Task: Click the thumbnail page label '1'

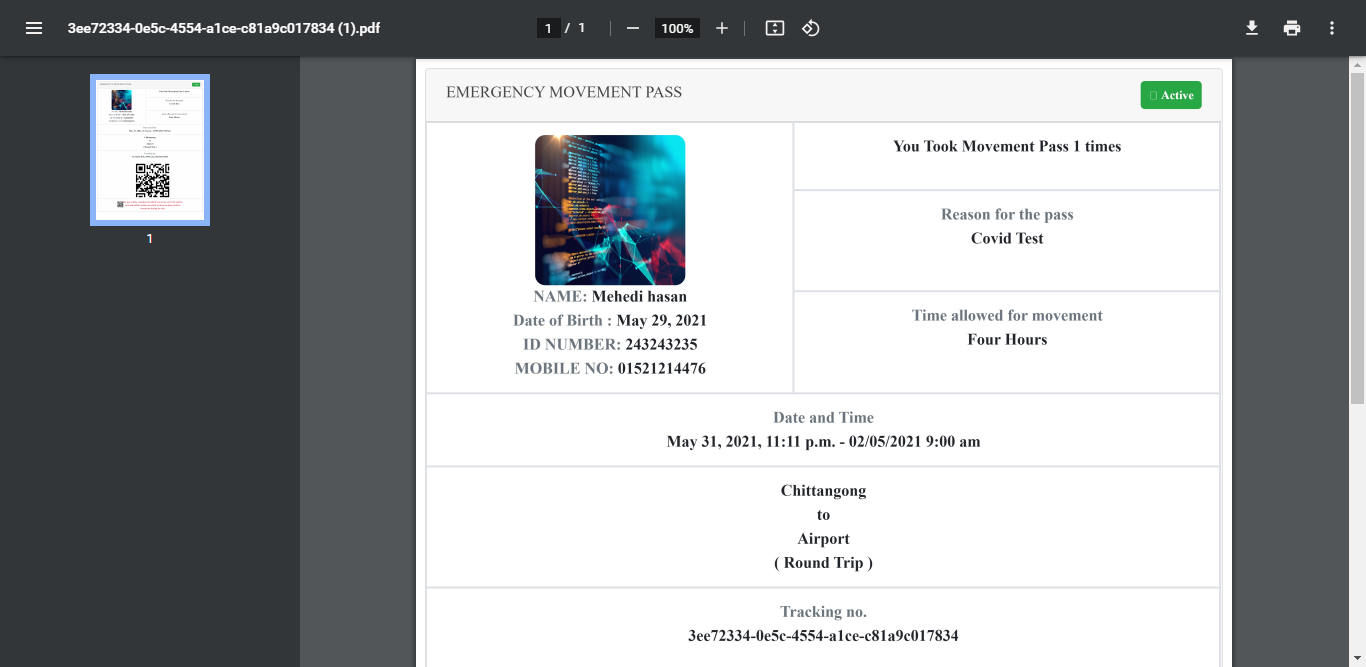Action: tap(150, 239)
